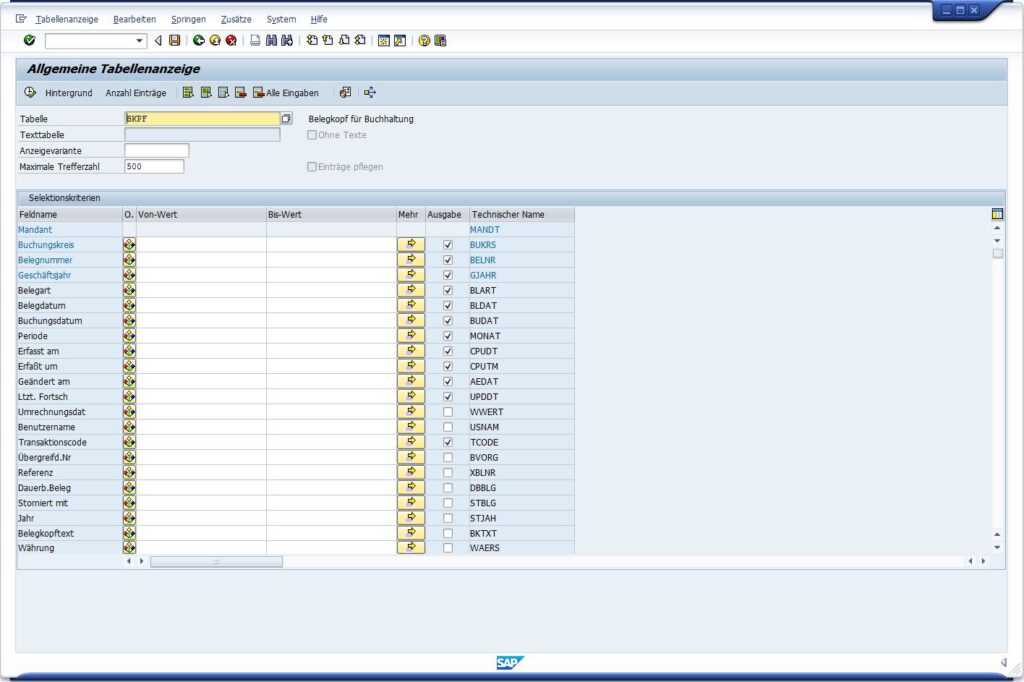Image resolution: width=1024 pixels, height=682 pixels.
Task: Open selection options icon for Belegart row
Action: [129, 290]
